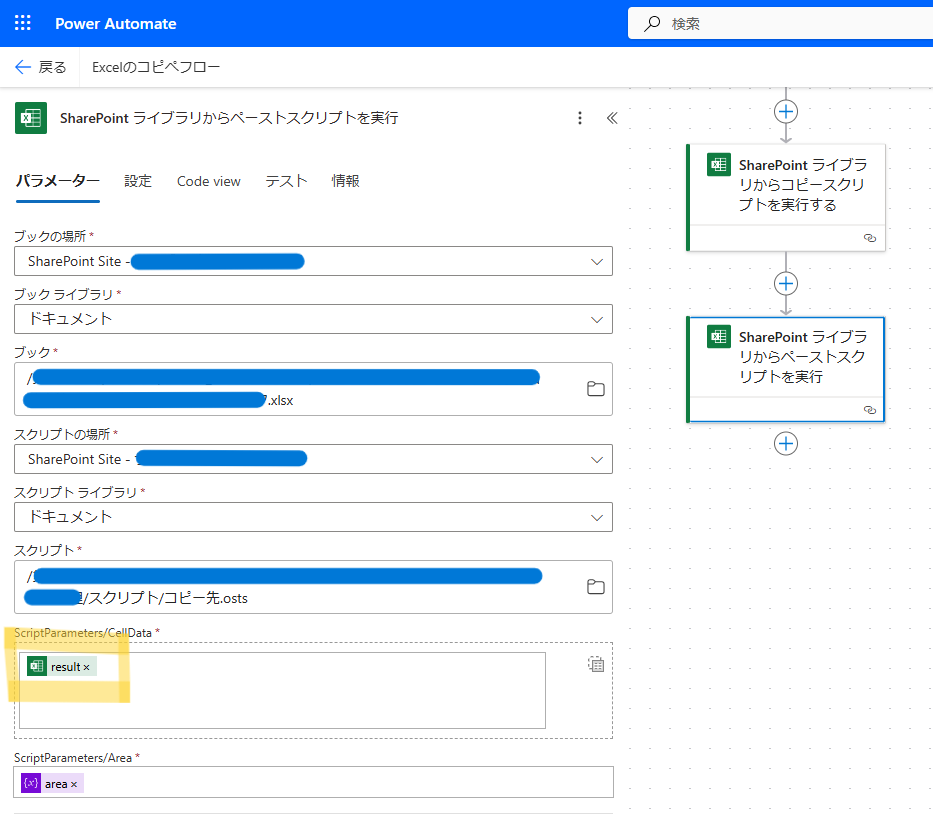Click the Excel icon in the panel header
The height and width of the screenshot is (816, 933).
tap(31, 118)
